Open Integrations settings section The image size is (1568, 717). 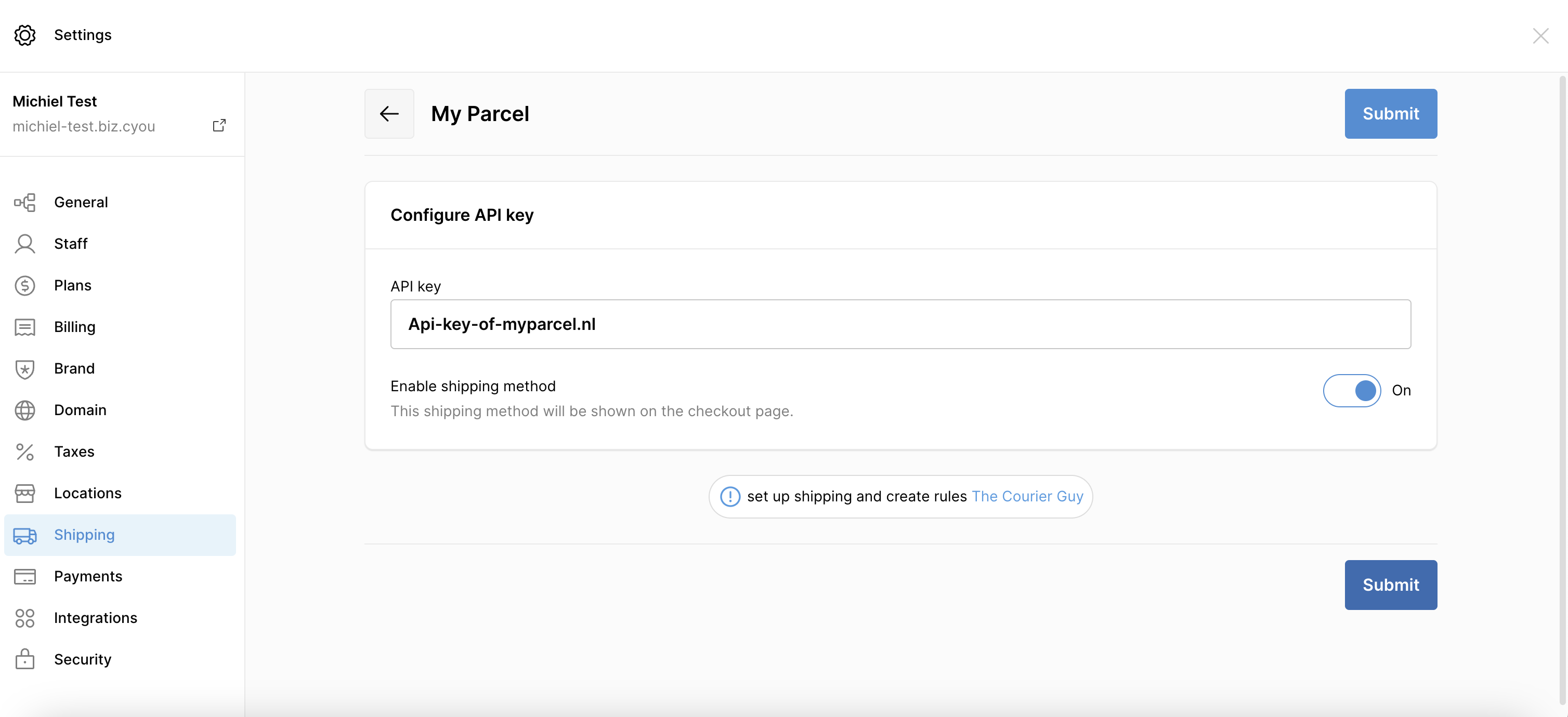(120, 618)
